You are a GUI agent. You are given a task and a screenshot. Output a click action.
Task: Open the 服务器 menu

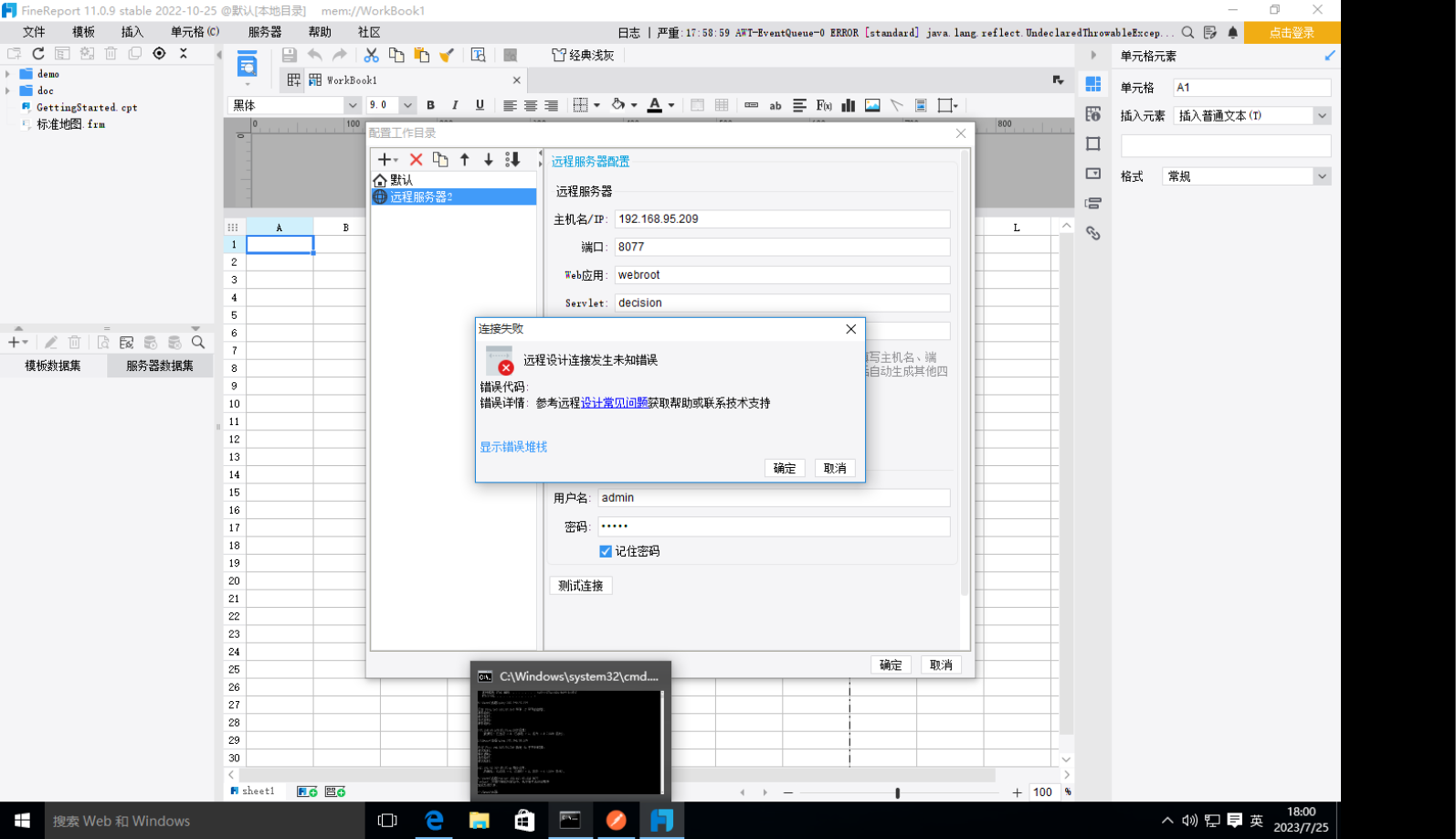265,32
